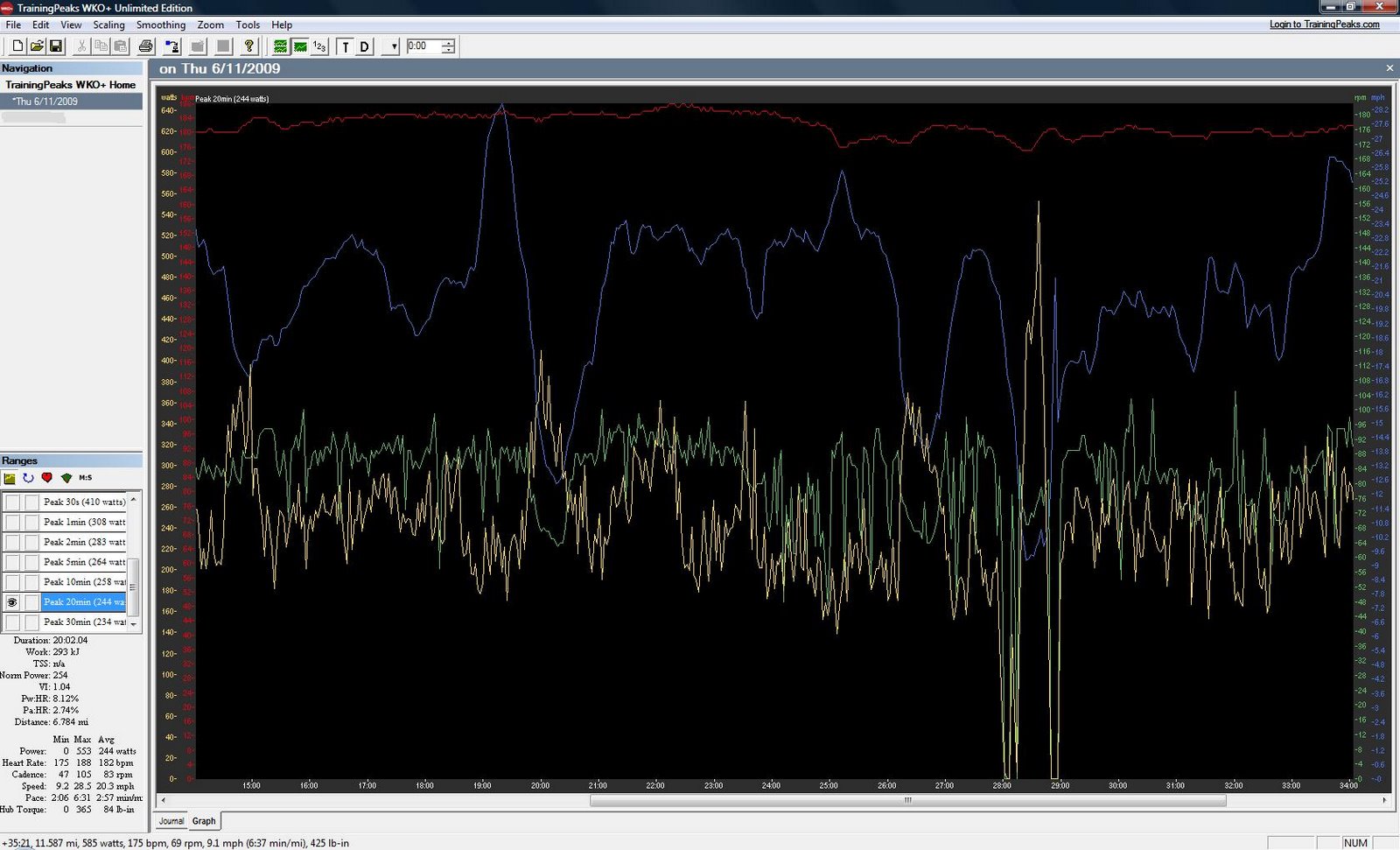Increase the 0:00 time spinner value

coord(448,43)
